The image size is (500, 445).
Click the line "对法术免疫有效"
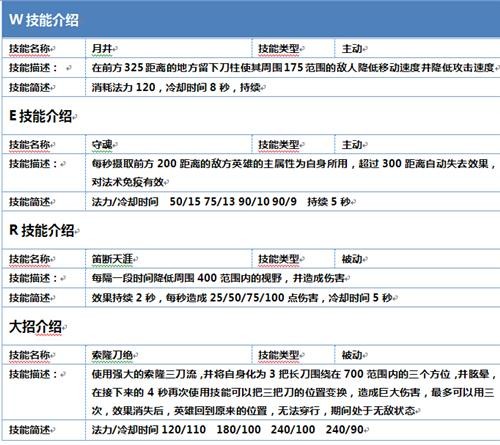(x=128, y=182)
